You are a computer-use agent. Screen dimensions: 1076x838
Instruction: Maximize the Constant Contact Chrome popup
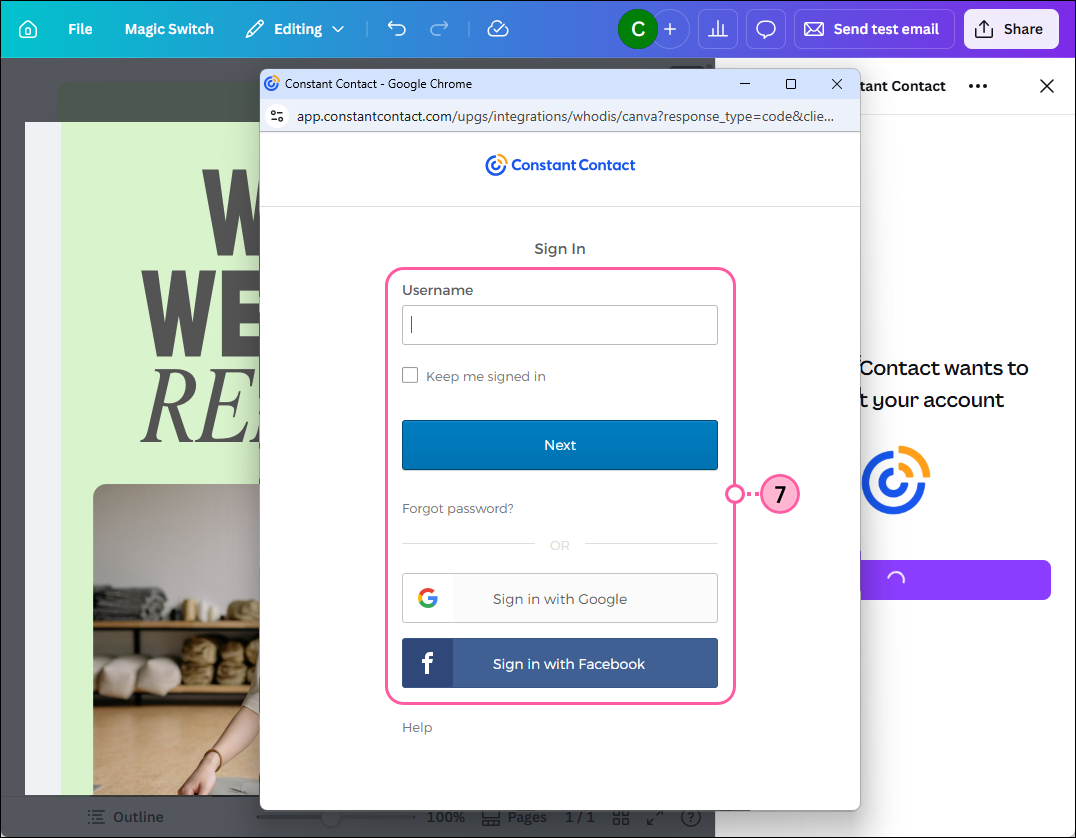coord(791,84)
